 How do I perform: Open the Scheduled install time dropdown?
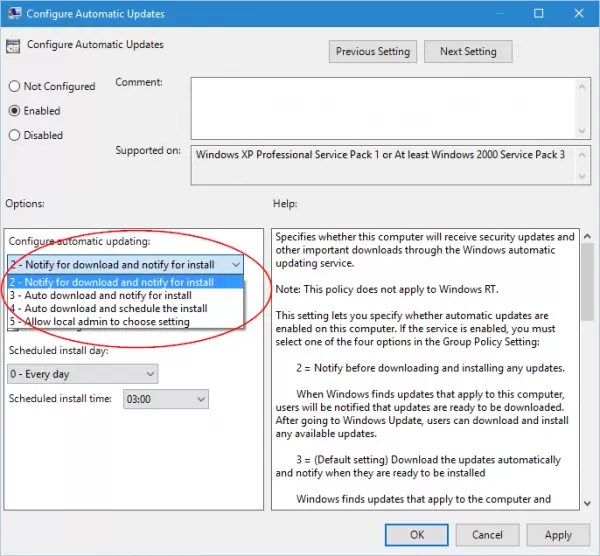tap(166, 399)
